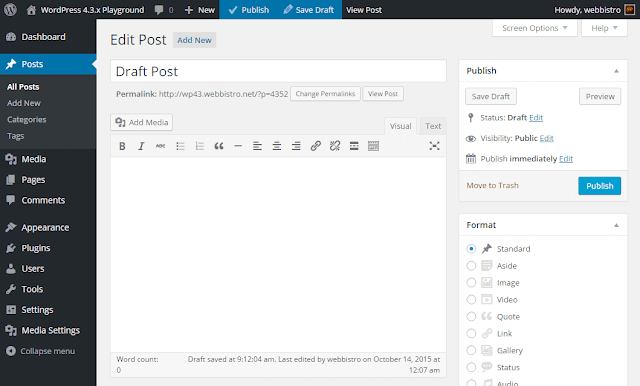Align text left in editor
This screenshot has height=386, width=640.
coord(257,146)
